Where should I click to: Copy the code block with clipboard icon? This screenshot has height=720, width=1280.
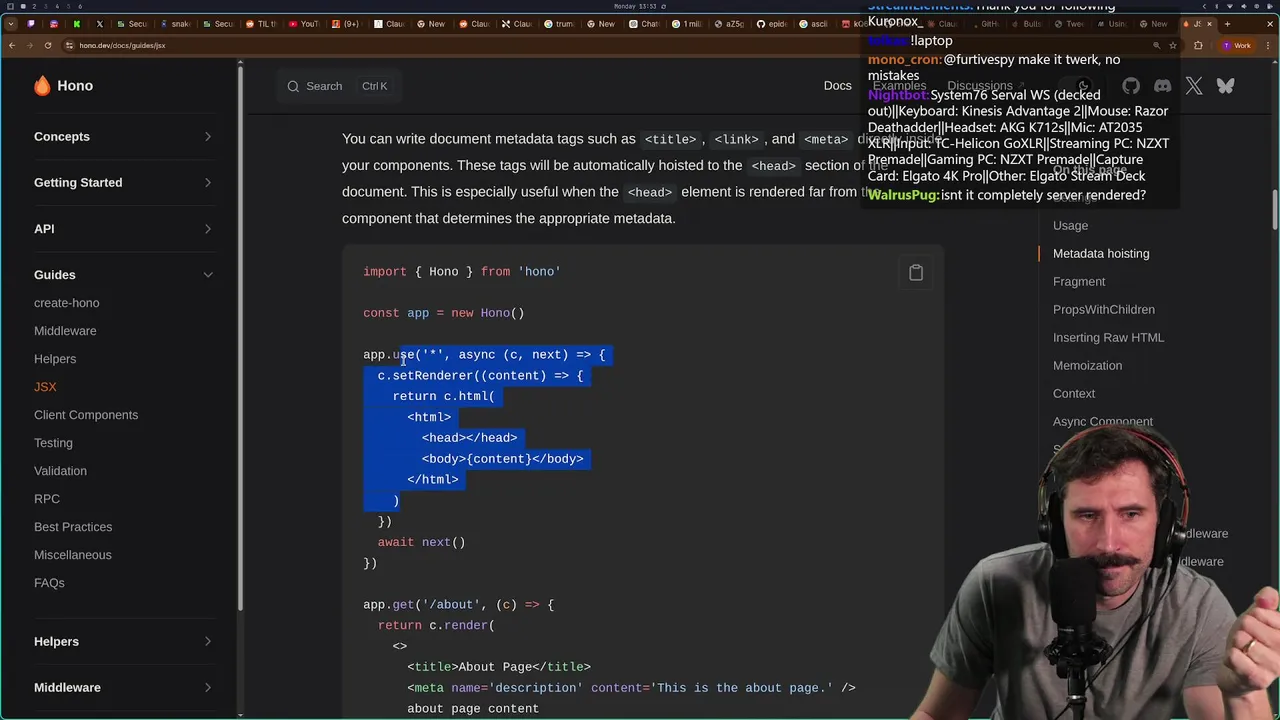pyautogui.click(x=916, y=273)
